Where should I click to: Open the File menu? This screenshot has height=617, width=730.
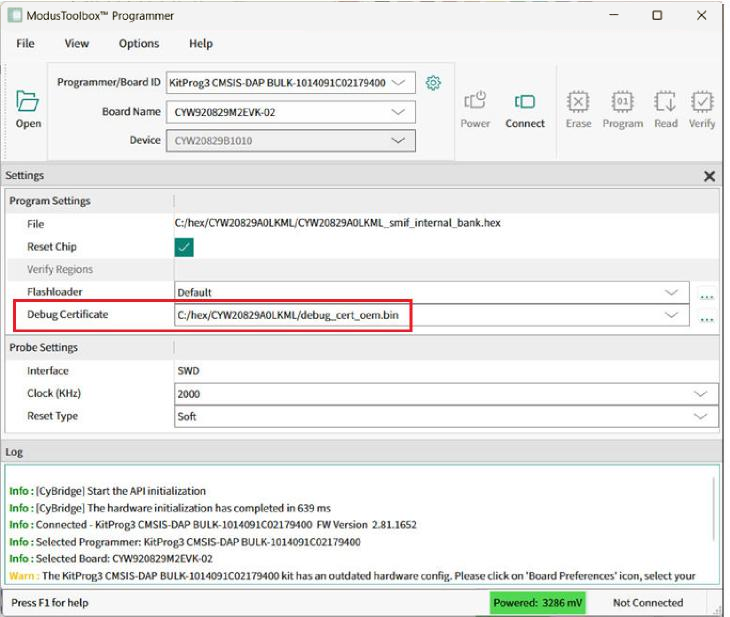coord(25,43)
